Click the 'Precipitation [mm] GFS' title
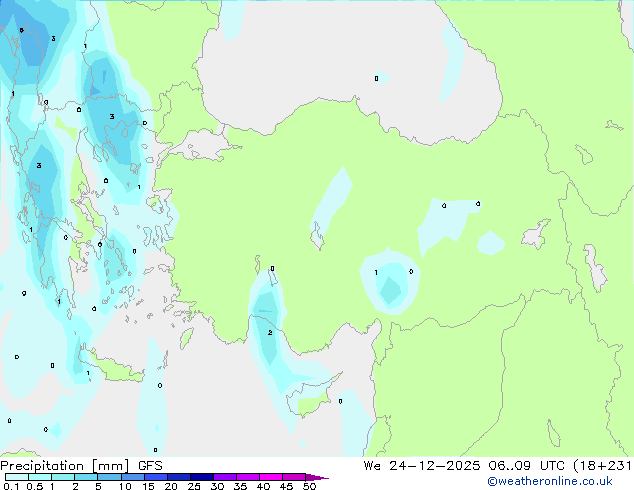 click(x=81, y=466)
